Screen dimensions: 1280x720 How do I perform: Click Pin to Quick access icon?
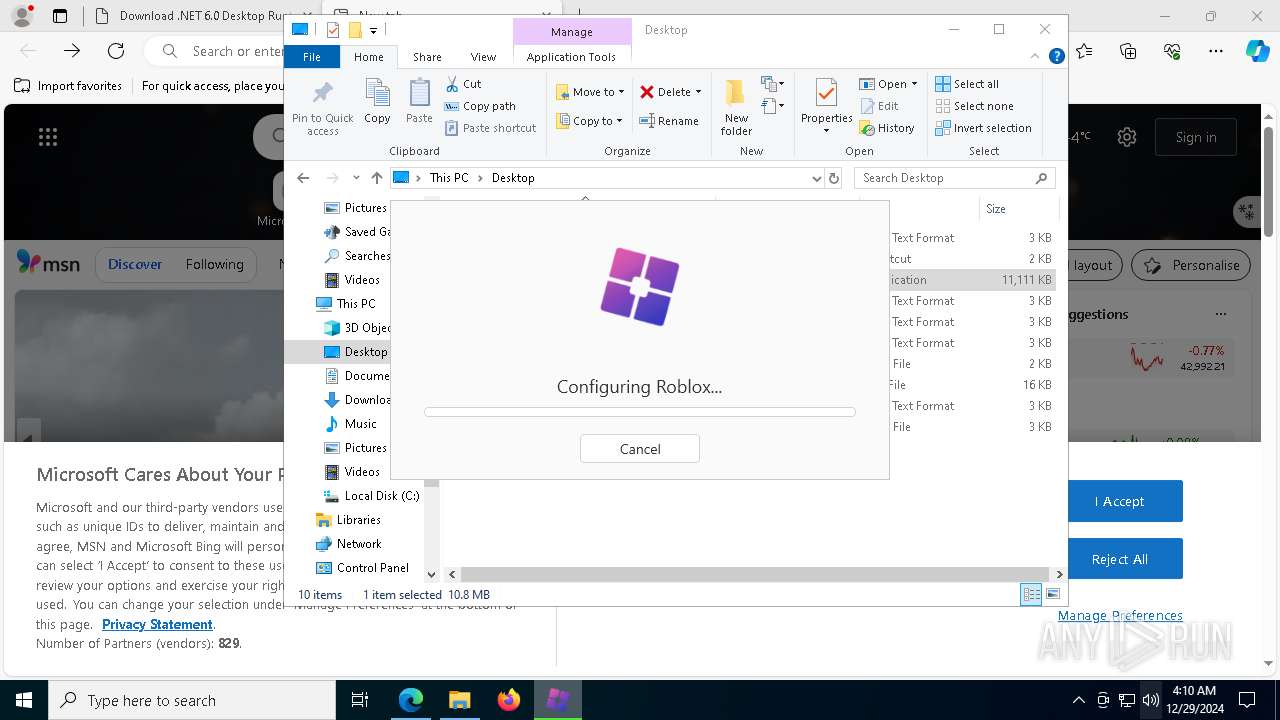(322, 108)
